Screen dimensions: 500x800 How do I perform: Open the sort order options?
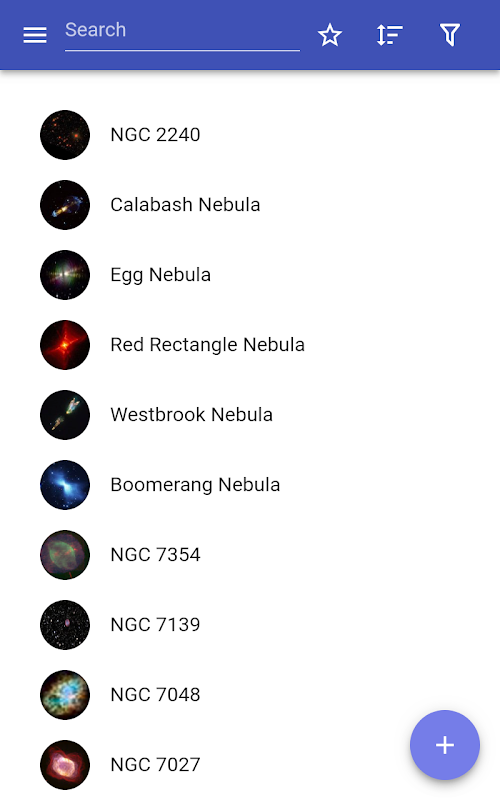click(x=389, y=35)
